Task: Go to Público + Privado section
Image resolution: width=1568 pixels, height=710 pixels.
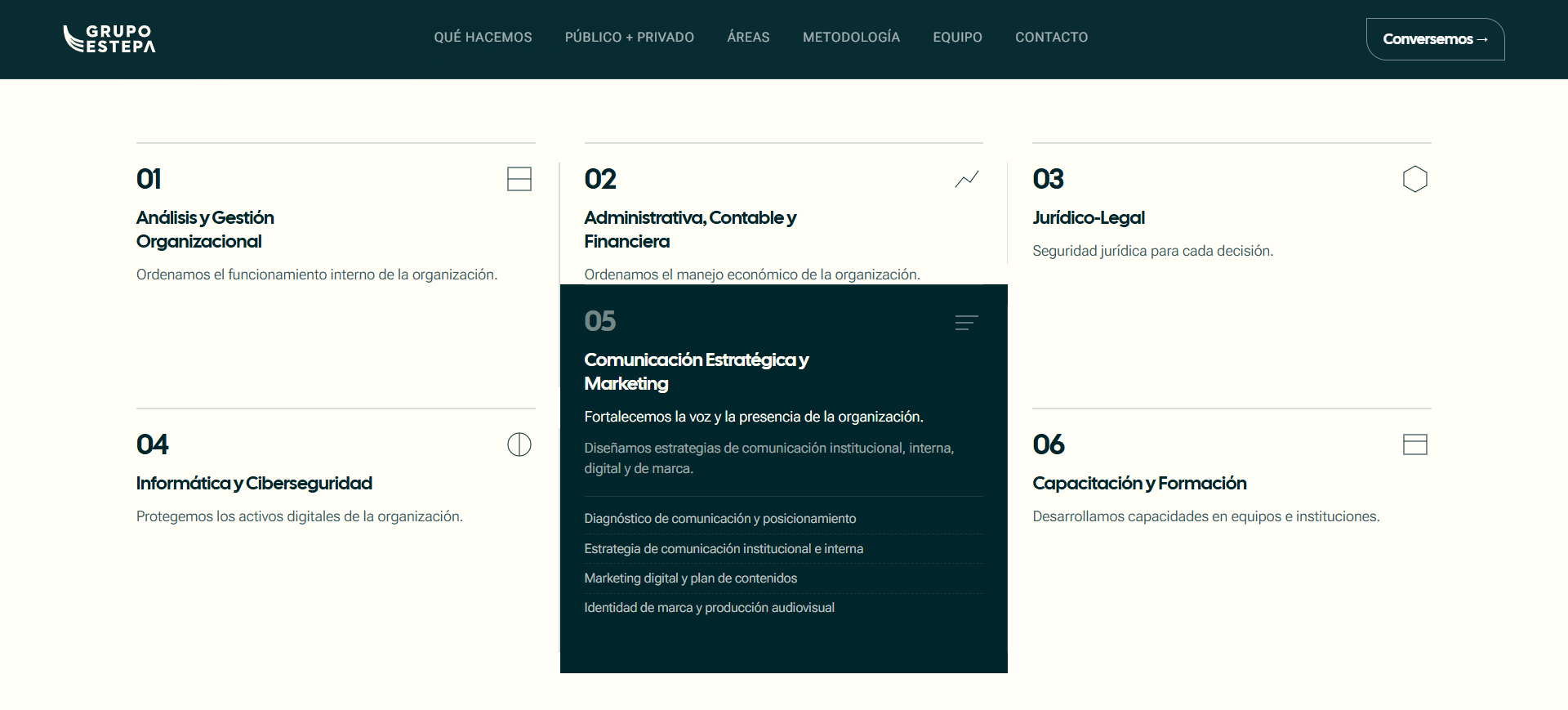Action: click(x=630, y=38)
